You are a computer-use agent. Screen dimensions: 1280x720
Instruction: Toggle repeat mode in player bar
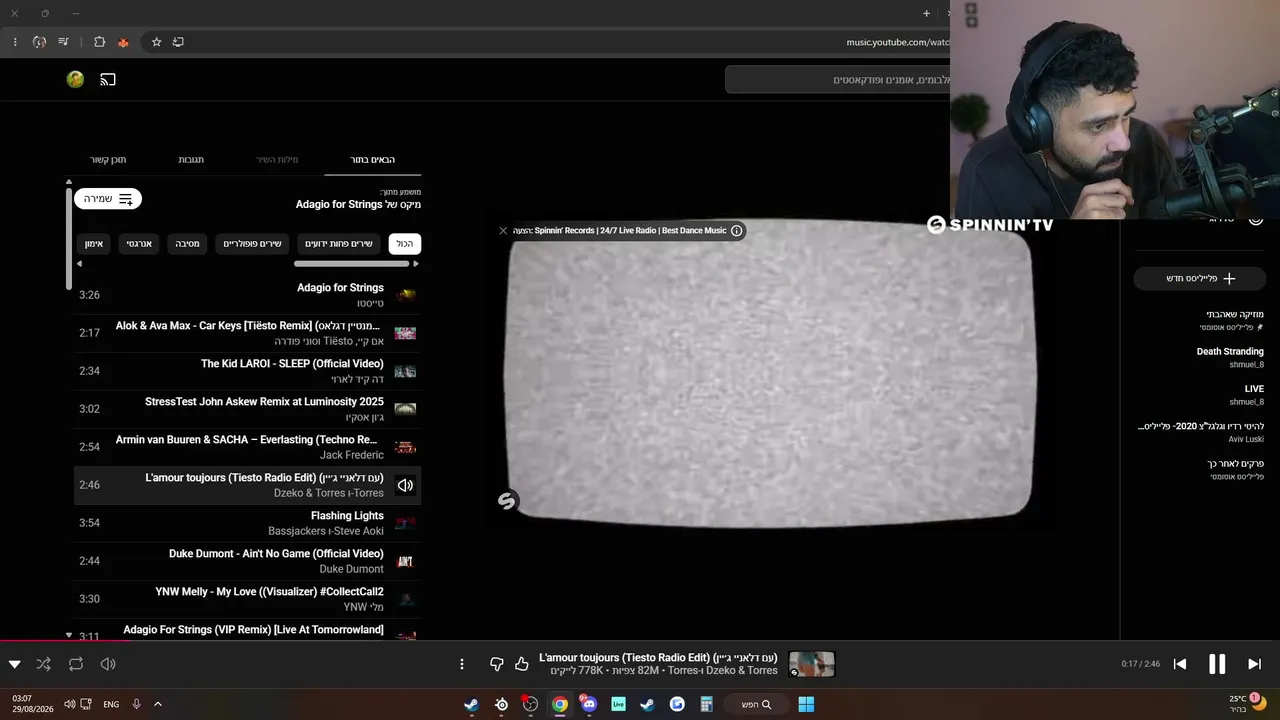pos(76,664)
